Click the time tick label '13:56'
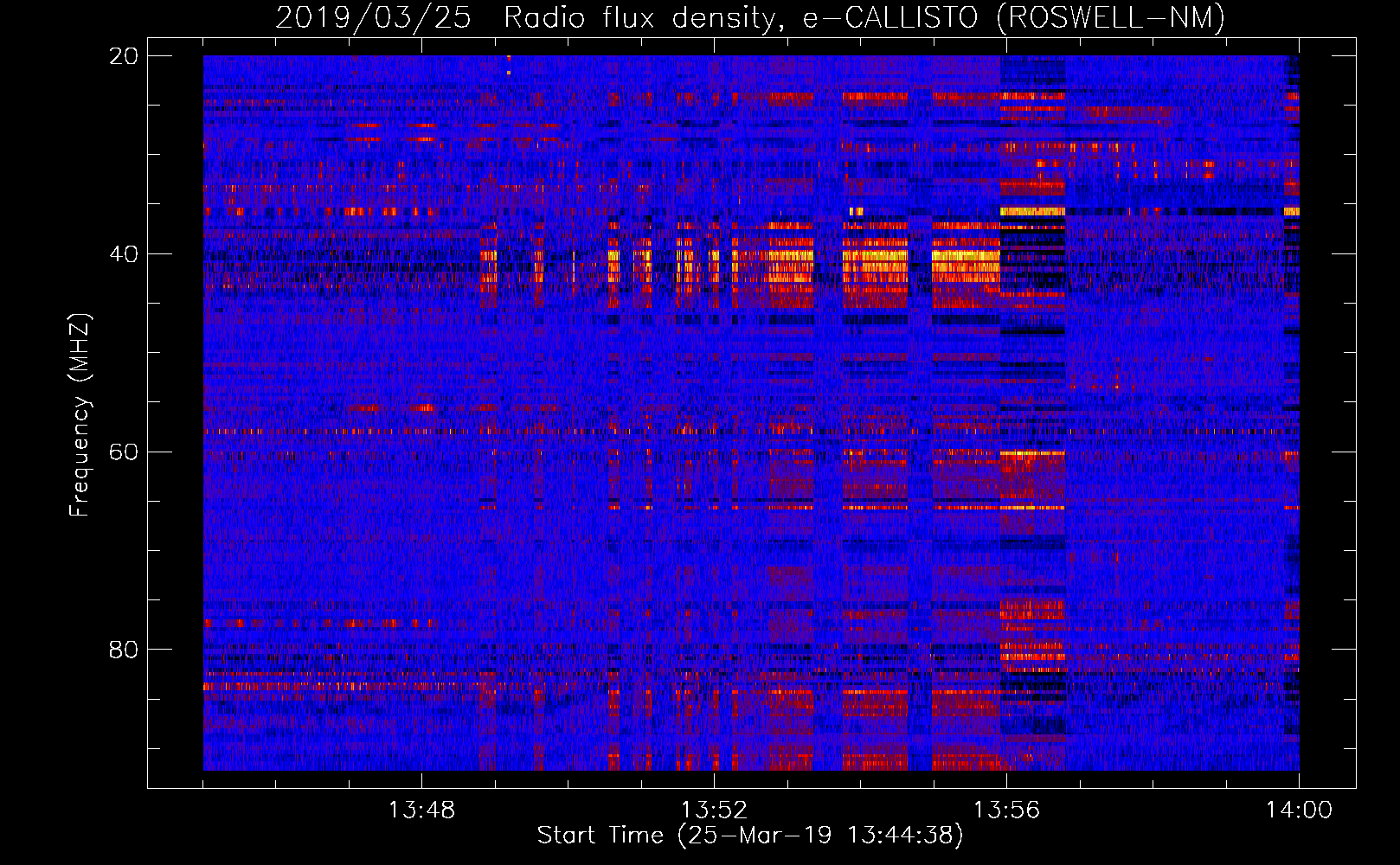The width and height of the screenshot is (1400, 865). [x=1006, y=811]
